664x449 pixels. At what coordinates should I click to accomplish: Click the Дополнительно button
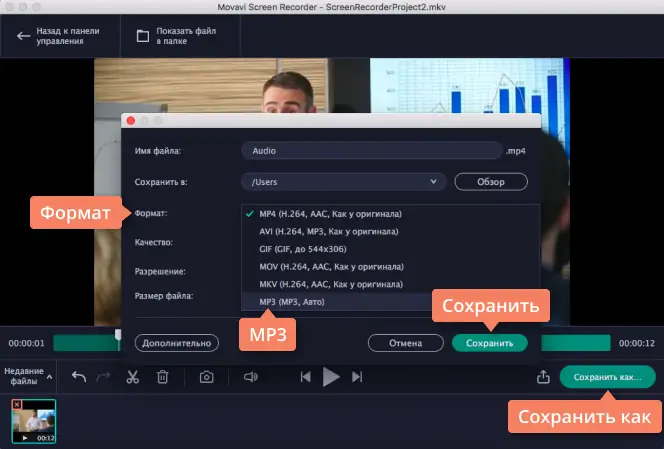177,343
